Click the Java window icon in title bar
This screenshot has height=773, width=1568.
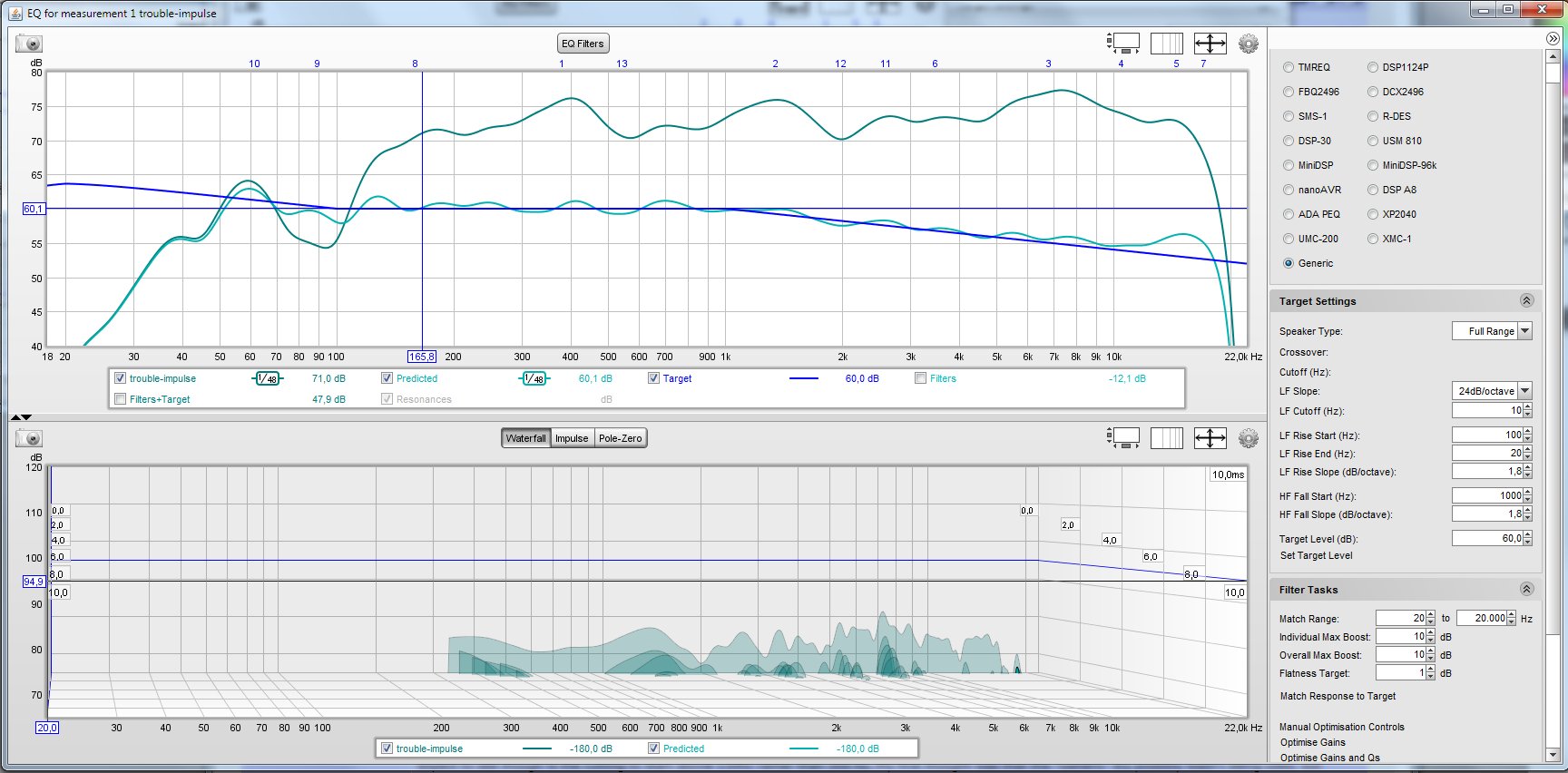(15, 13)
